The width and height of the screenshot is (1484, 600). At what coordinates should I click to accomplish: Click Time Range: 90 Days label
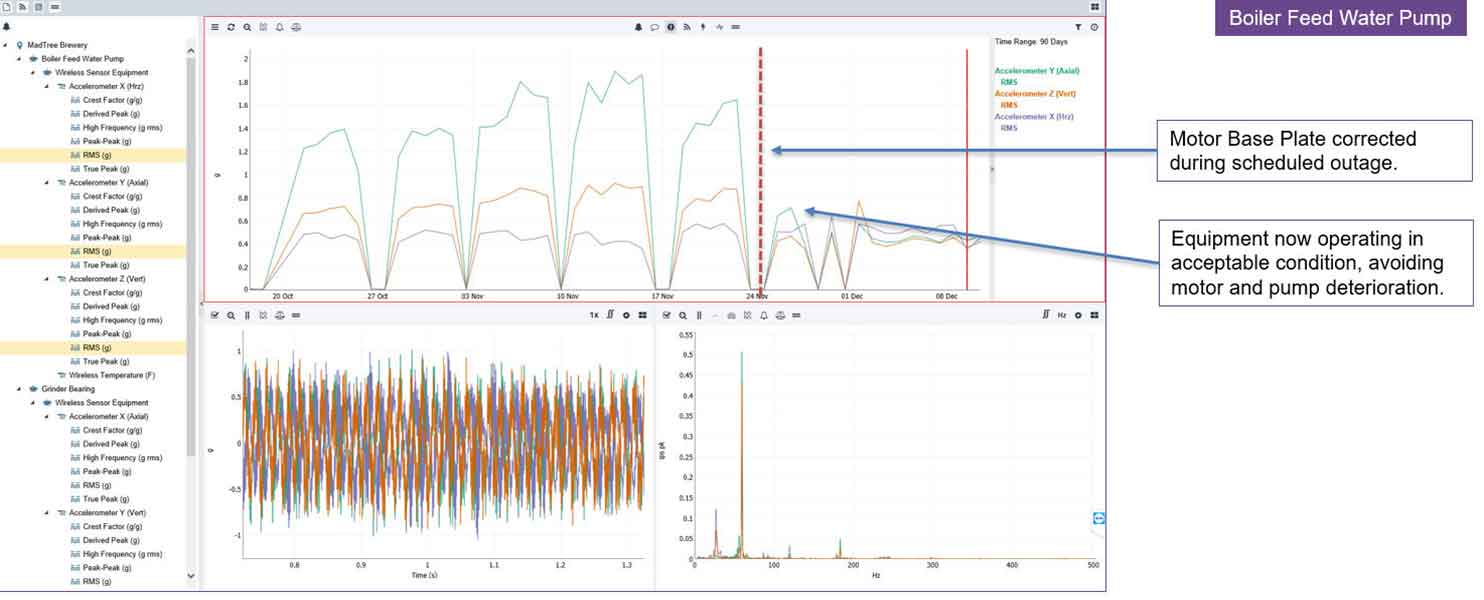coord(1031,42)
